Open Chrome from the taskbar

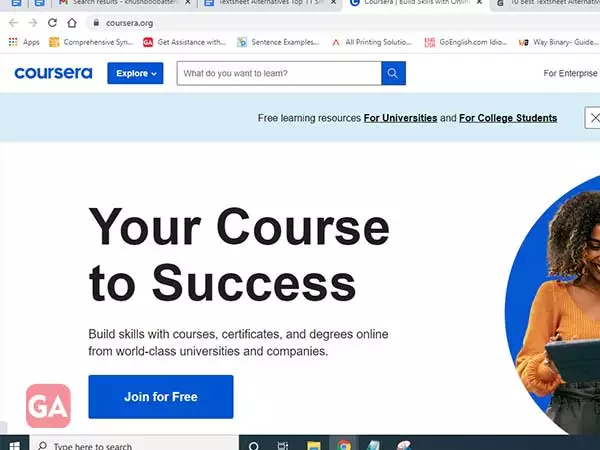pos(344,445)
